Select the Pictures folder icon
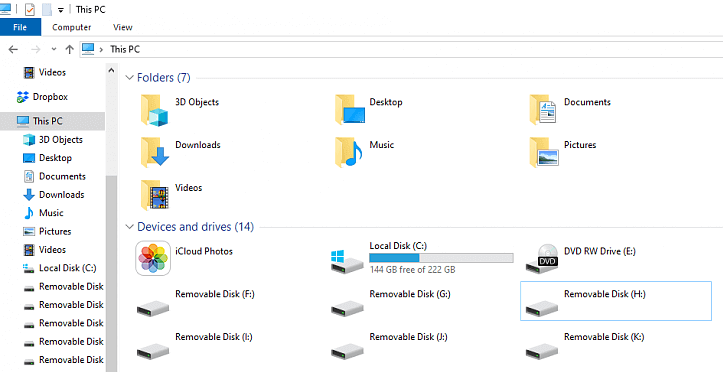 click(x=544, y=153)
